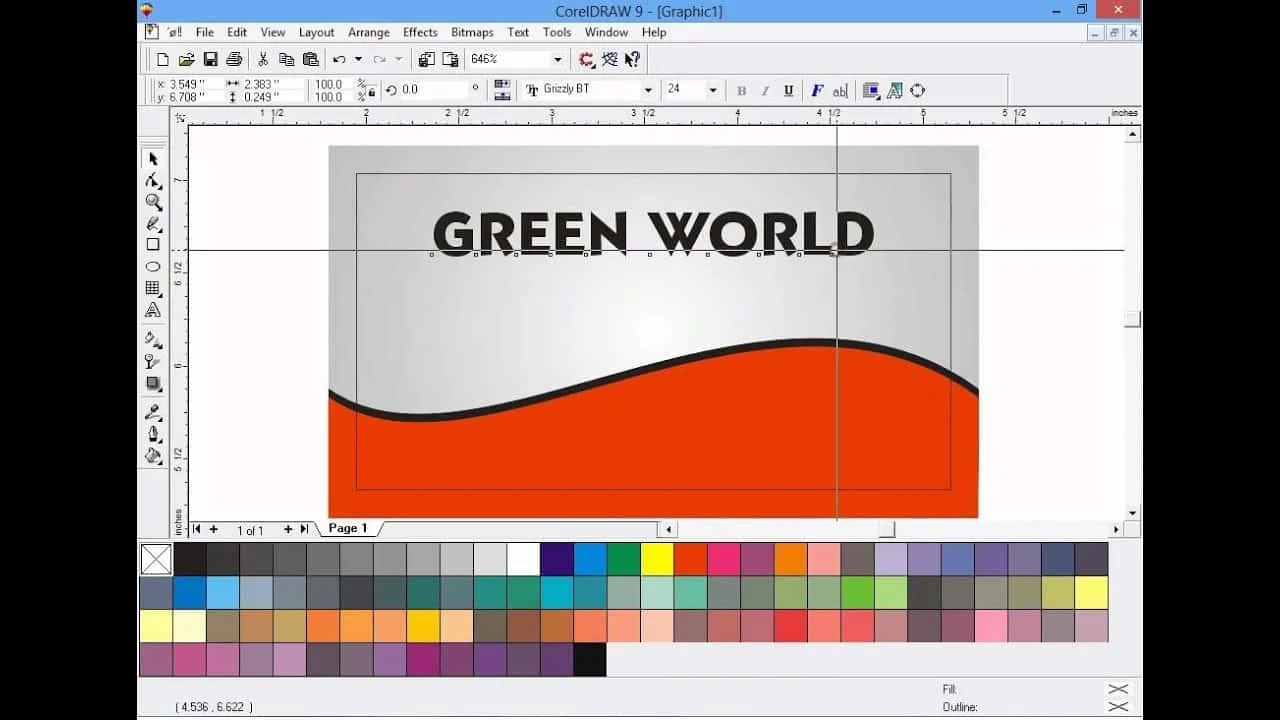Screen dimensions: 1280x720
Task: Create a new document
Action: pos(163,60)
